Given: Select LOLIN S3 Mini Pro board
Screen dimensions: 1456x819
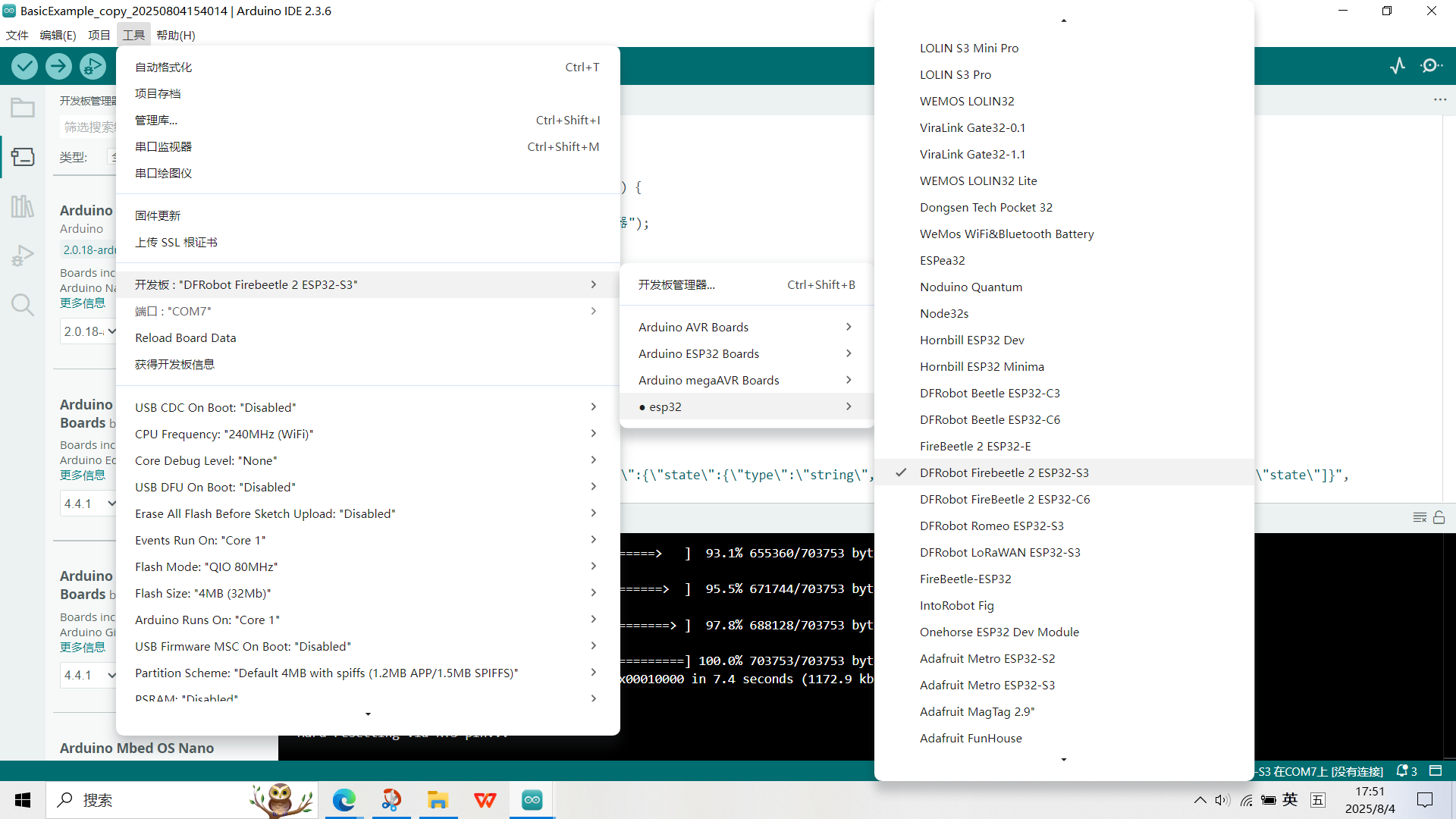Looking at the screenshot, I should click(1064, 48).
